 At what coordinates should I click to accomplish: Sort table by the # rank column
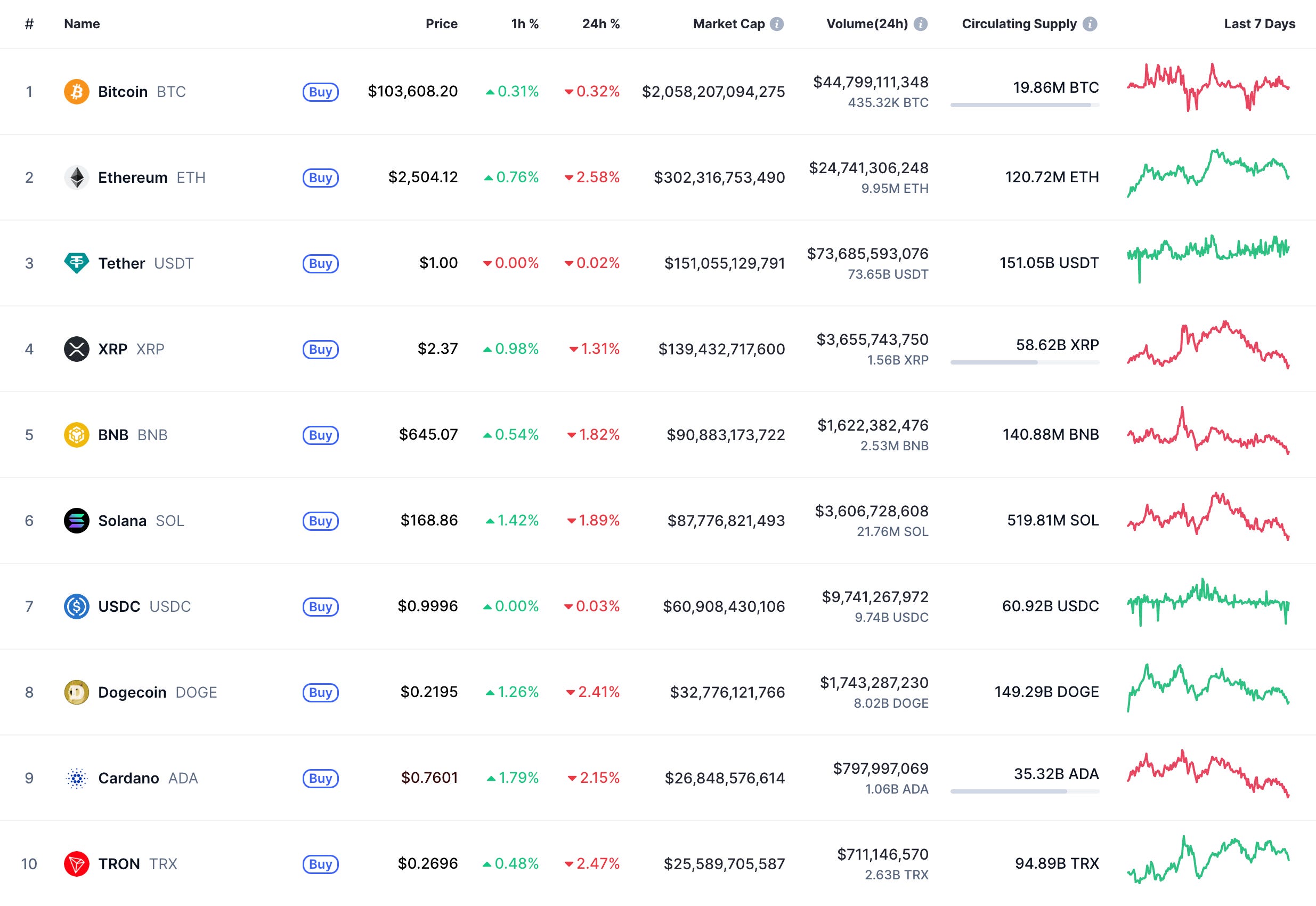pyautogui.click(x=29, y=24)
